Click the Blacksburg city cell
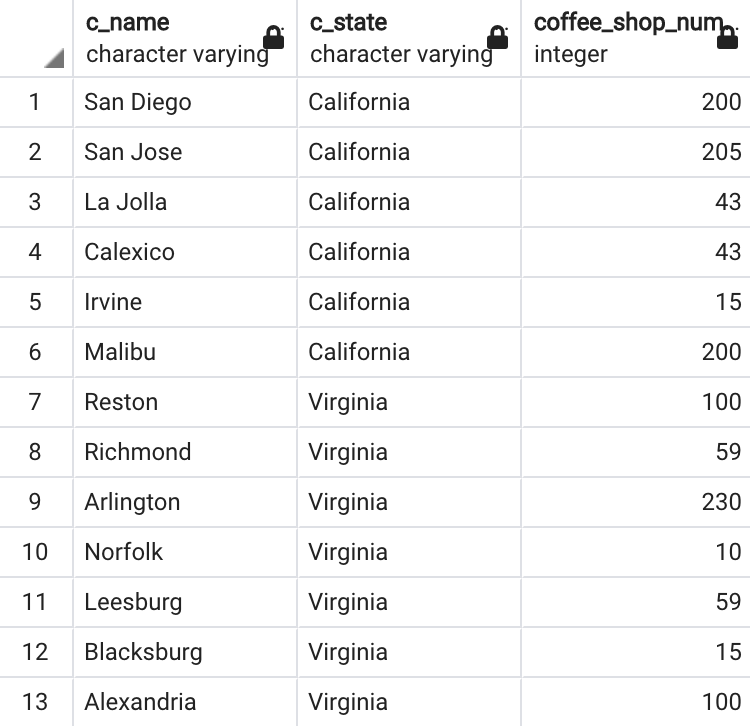 point(185,652)
